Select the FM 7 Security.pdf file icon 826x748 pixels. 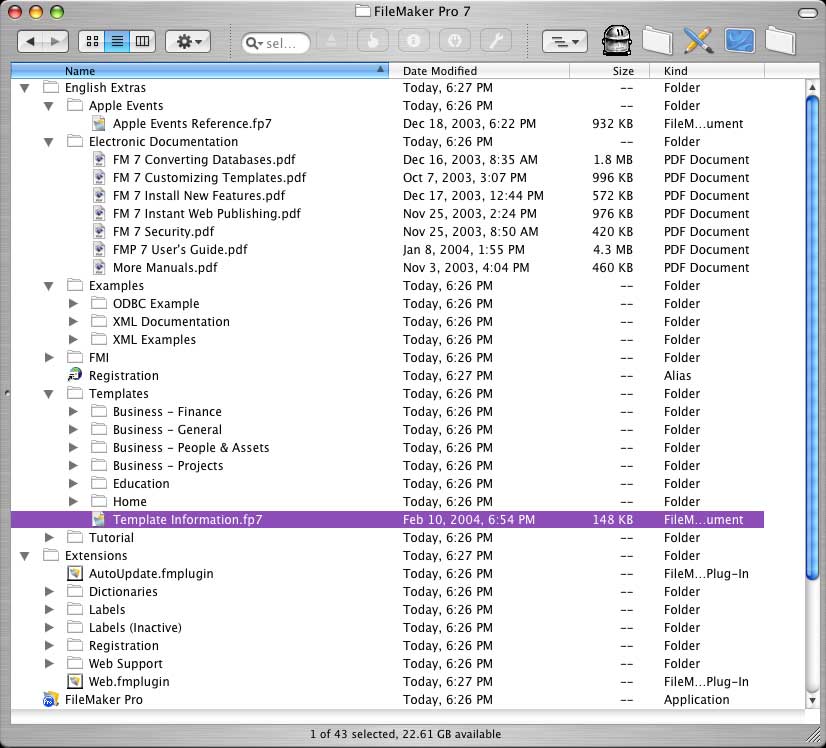[99, 231]
